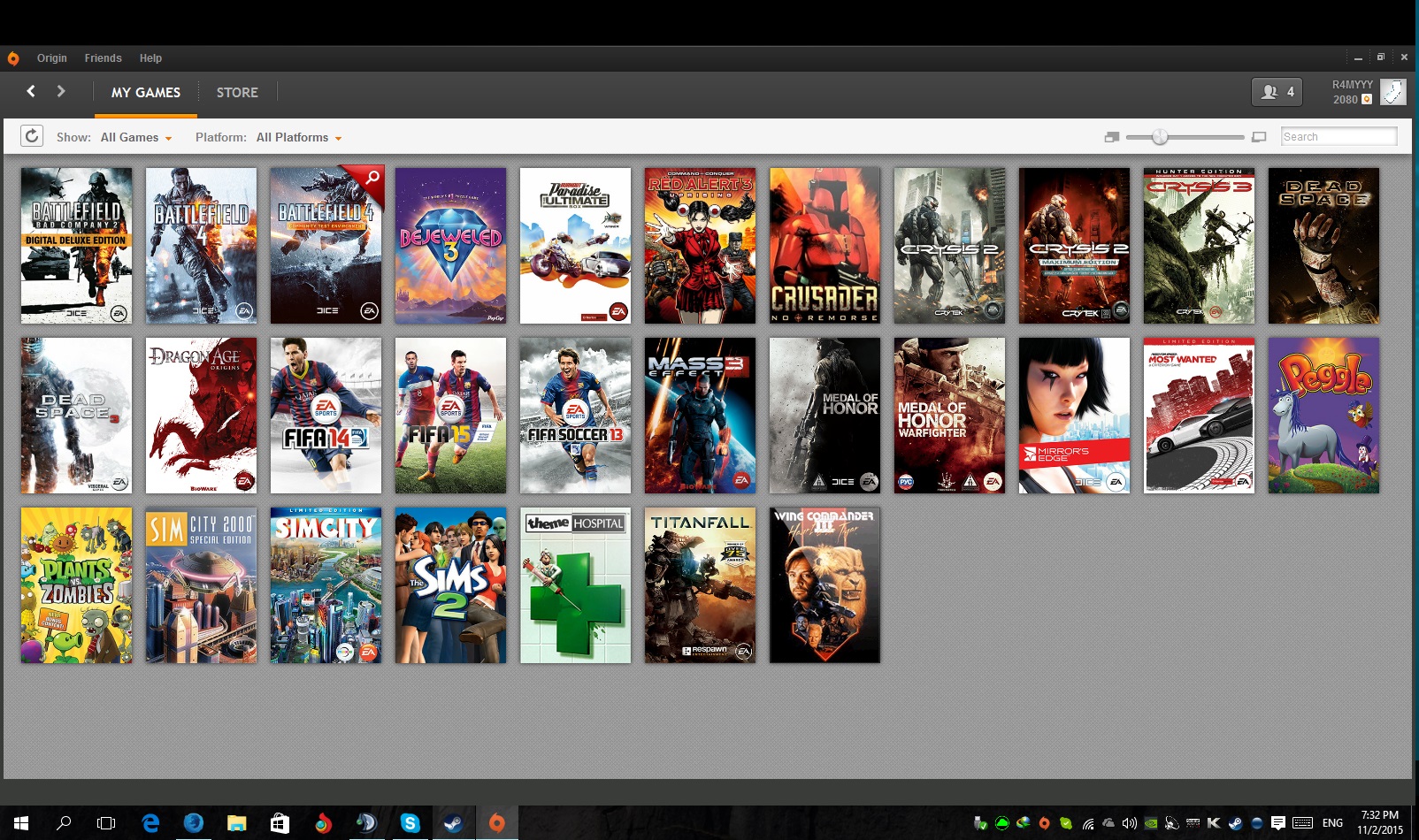Viewport: 1419px width, 840px height.
Task: Click the Origin taskbar button
Action: [x=497, y=823]
